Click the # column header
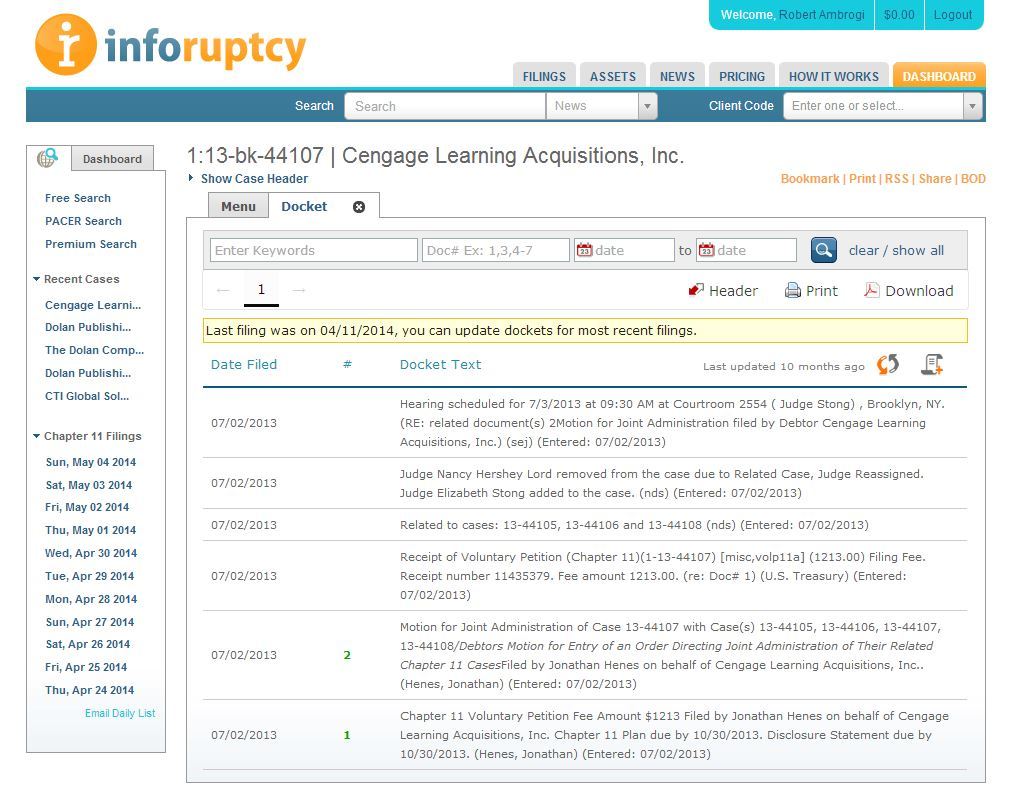The image size is (1020, 790). (x=347, y=364)
